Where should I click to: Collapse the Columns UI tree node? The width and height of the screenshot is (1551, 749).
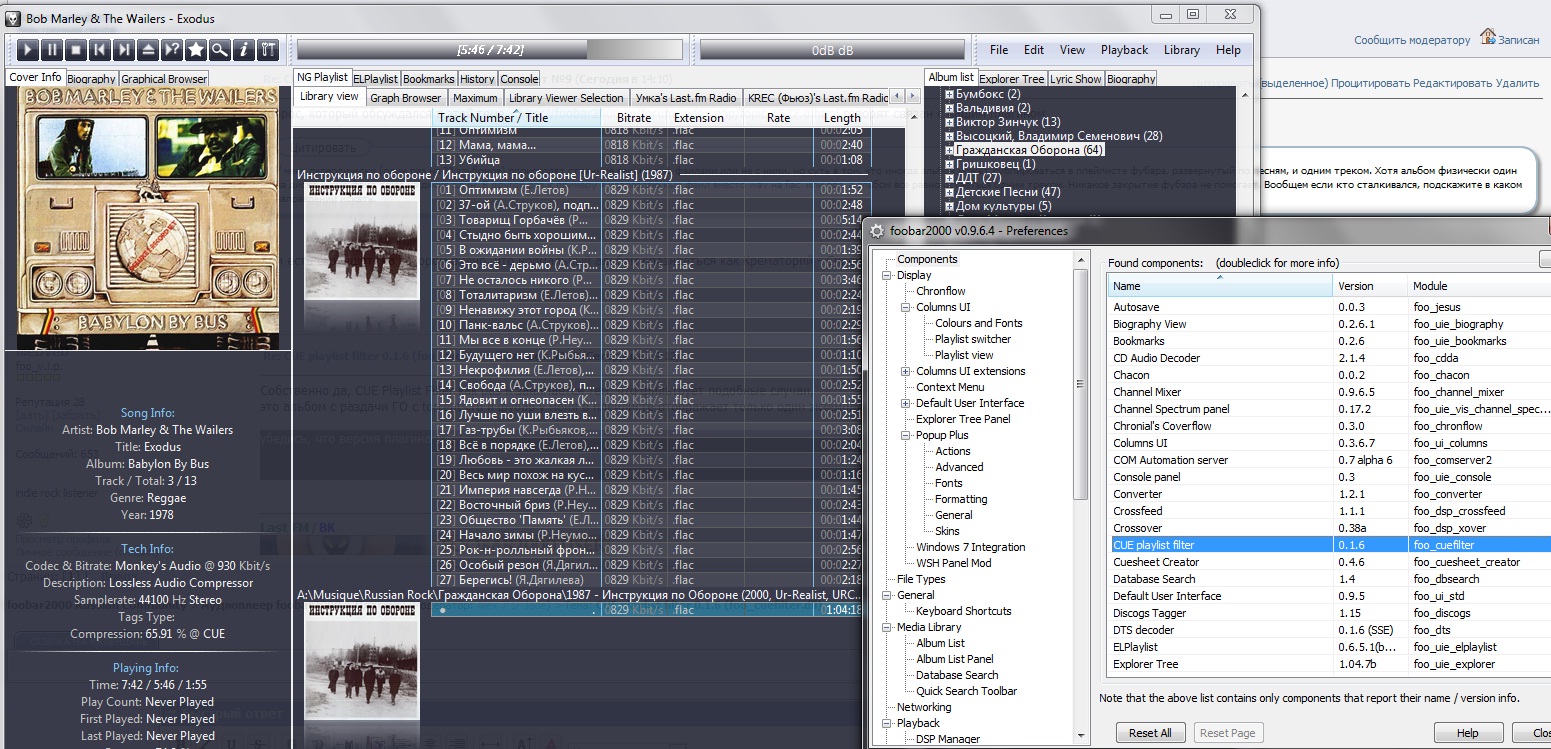pyautogui.click(x=906, y=307)
